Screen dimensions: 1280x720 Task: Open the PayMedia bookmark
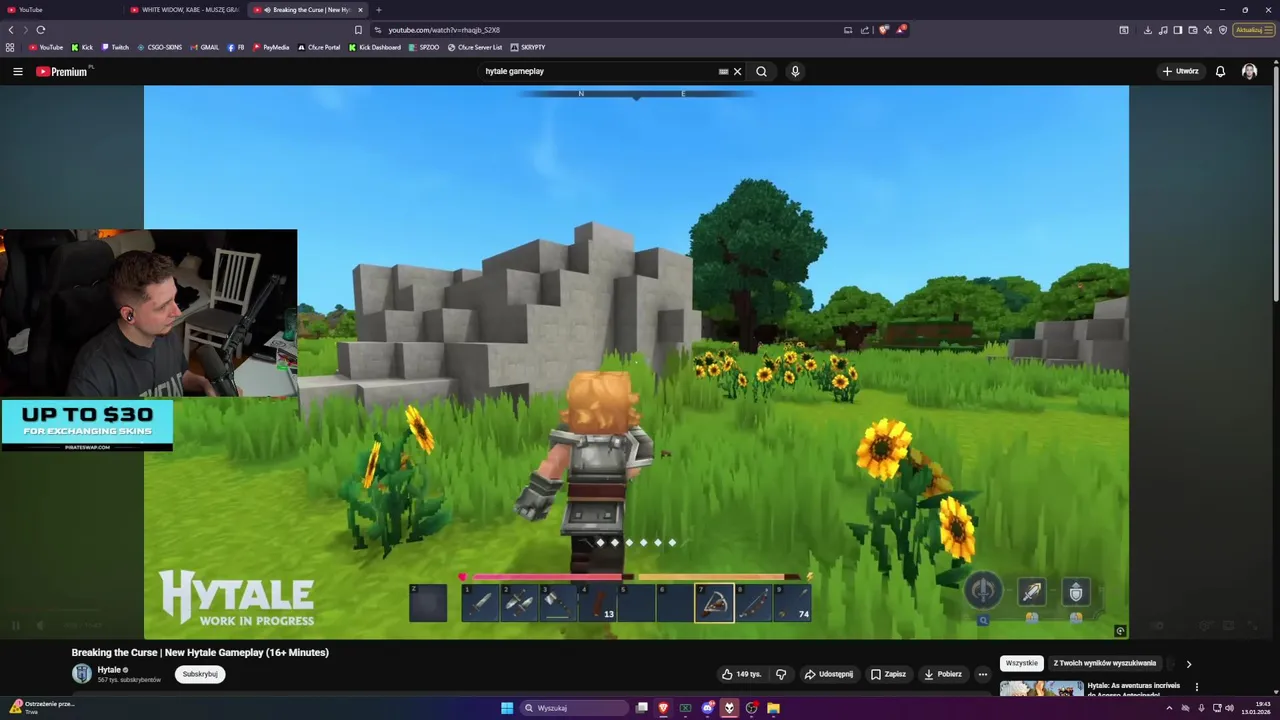pos(271,47)
